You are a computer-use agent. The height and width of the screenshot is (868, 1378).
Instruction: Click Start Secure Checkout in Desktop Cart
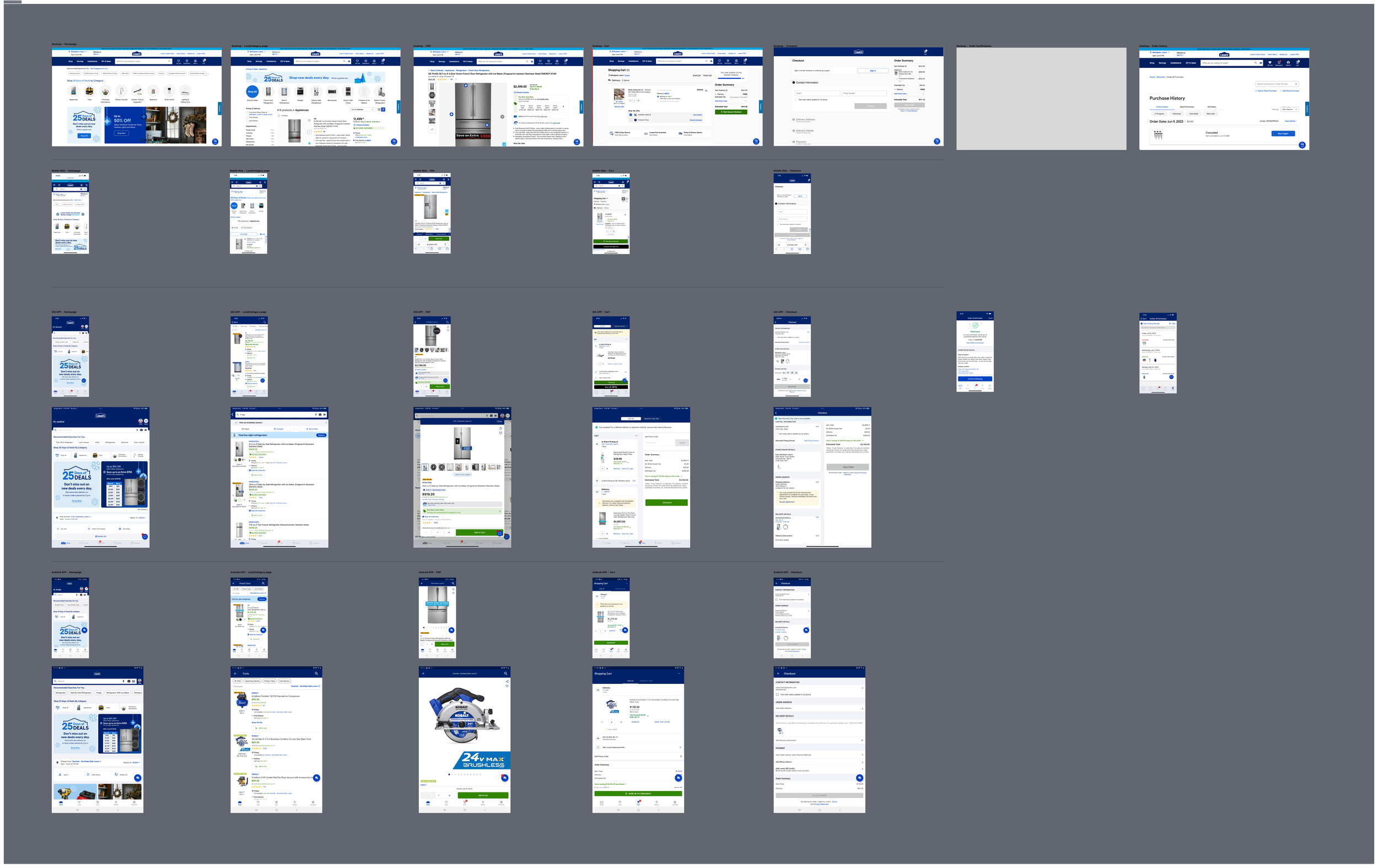click(x=731, y=112)
